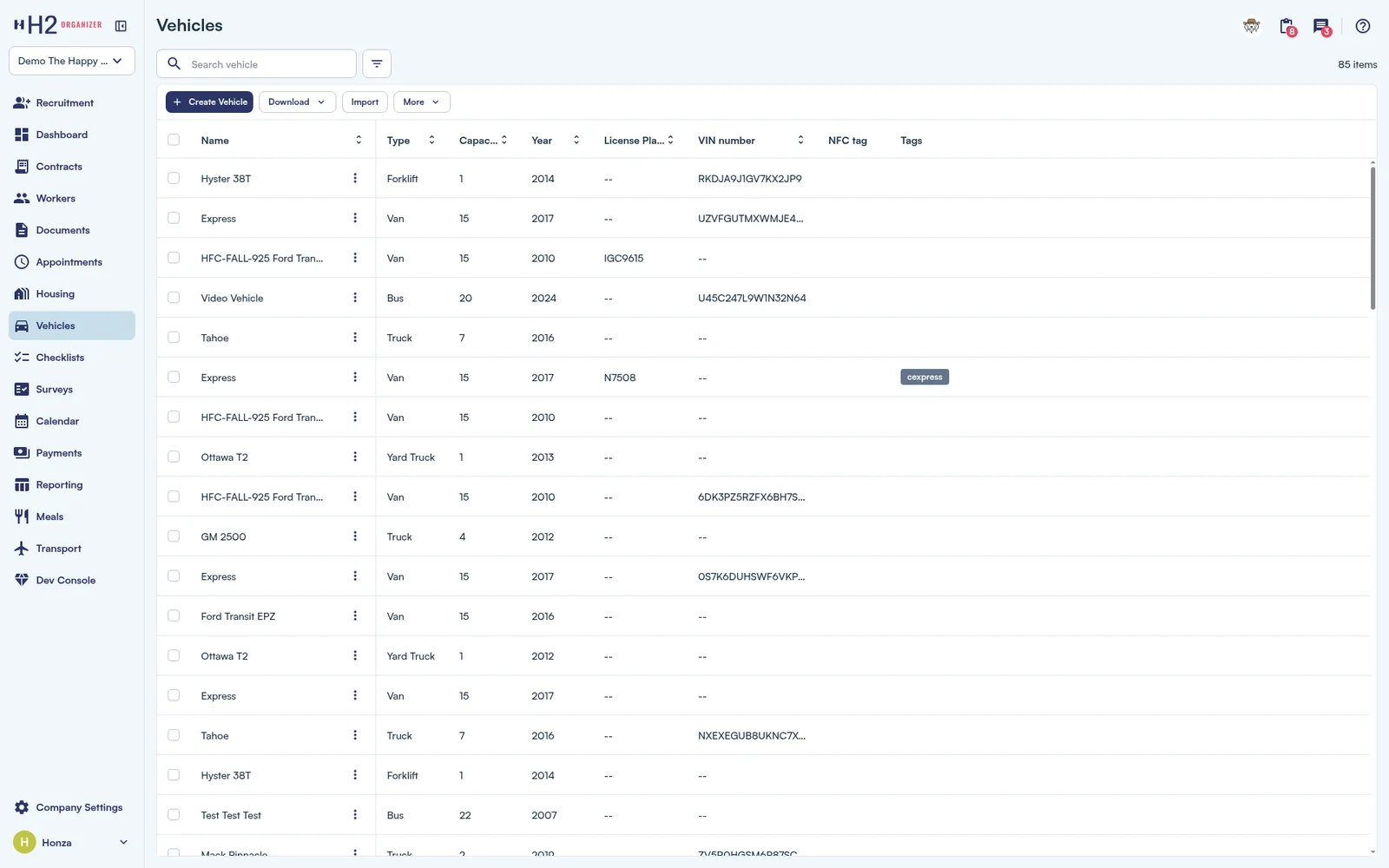Viewport: 1389px width, 868px height.
Task: Open three-dot menu for Video Vehicle
Action: tap(355, 298)
